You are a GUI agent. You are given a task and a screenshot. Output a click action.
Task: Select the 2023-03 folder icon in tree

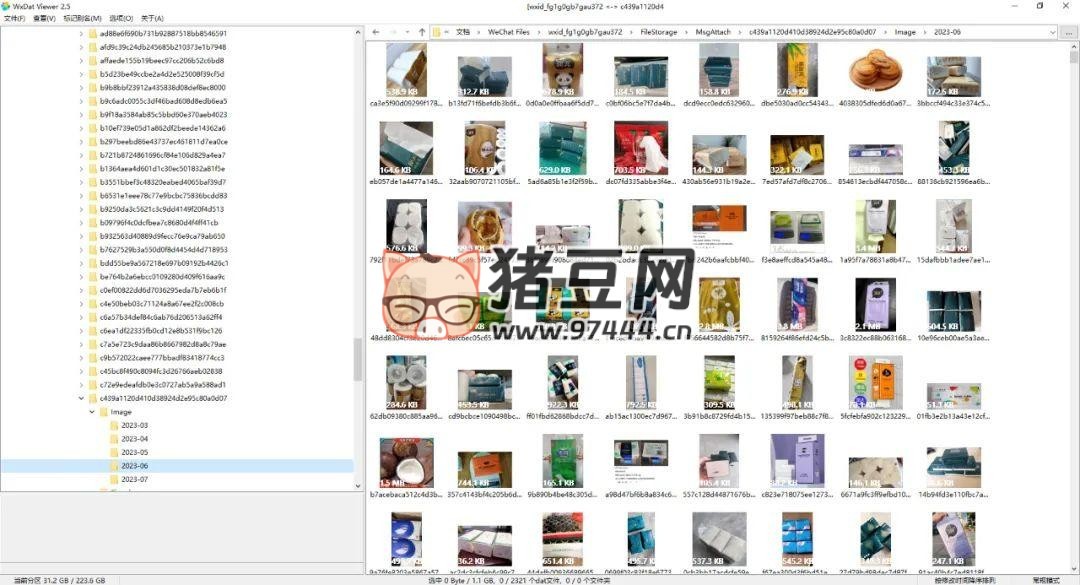[114, 425]
